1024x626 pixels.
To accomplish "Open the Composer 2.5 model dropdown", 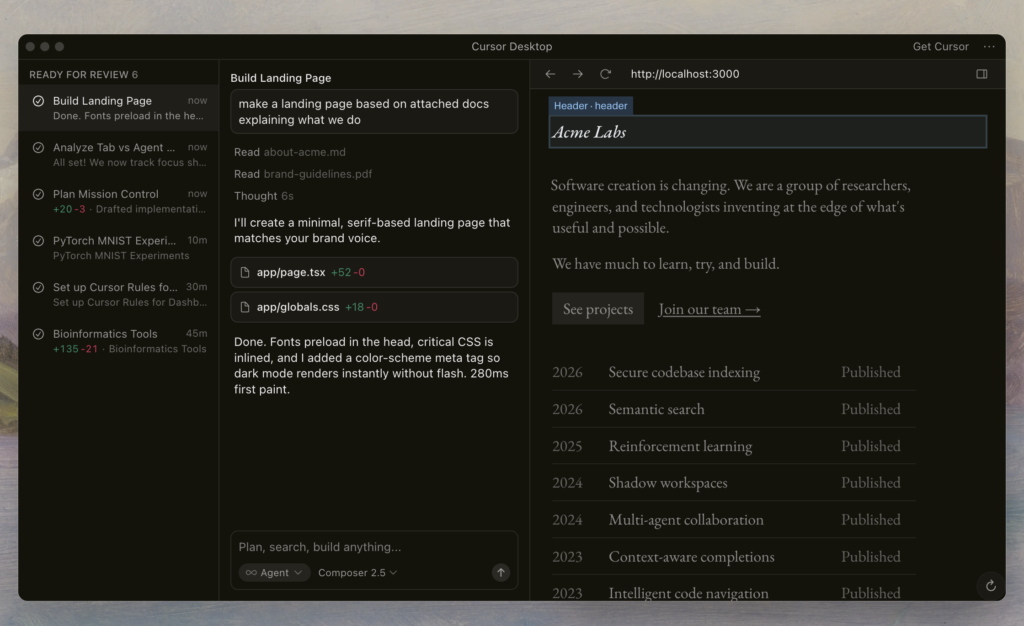I will 357,572.
